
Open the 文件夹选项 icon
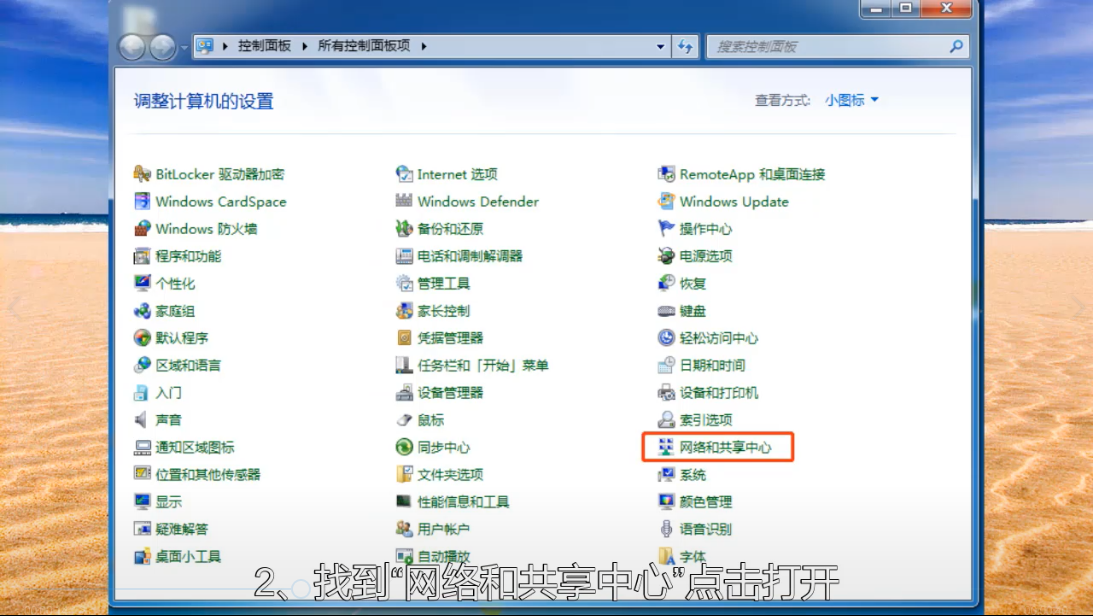pyautogui.click(x=404, y=475)
